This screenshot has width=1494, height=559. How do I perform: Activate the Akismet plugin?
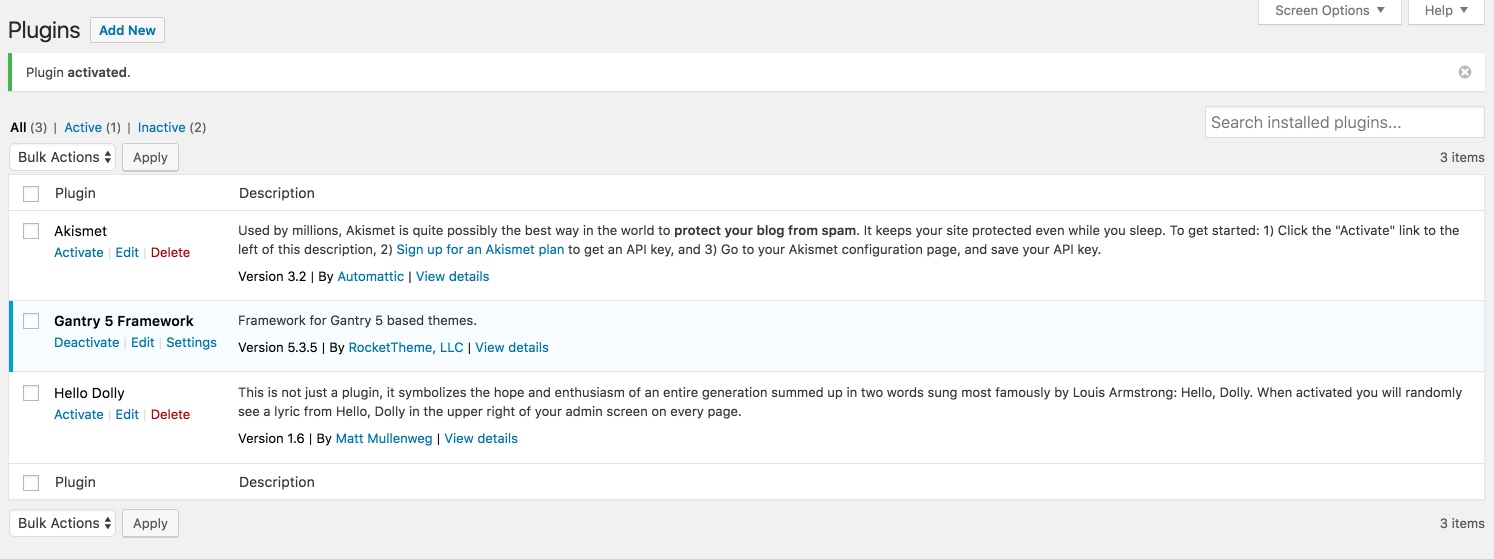78,252
